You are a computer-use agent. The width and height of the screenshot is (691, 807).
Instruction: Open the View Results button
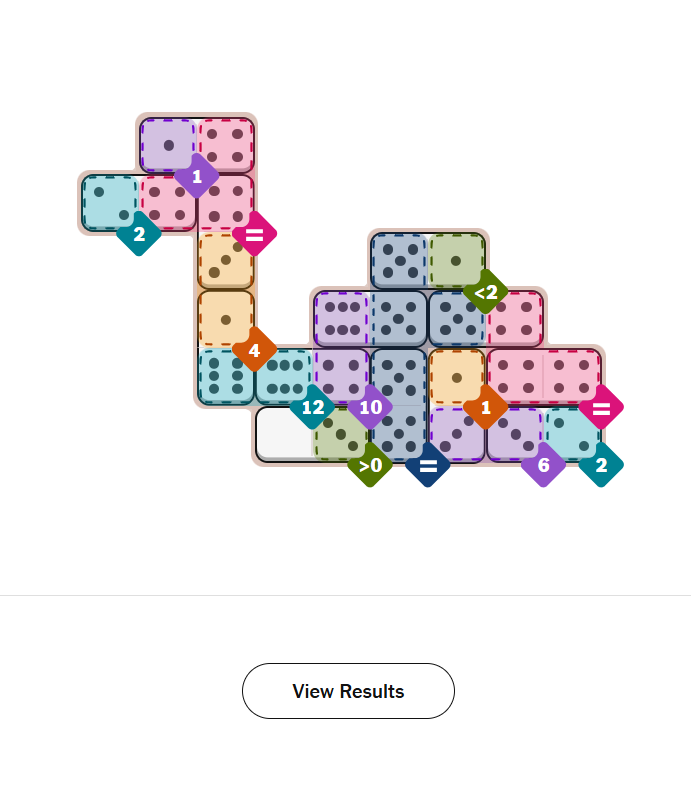(x=348, y=691)
